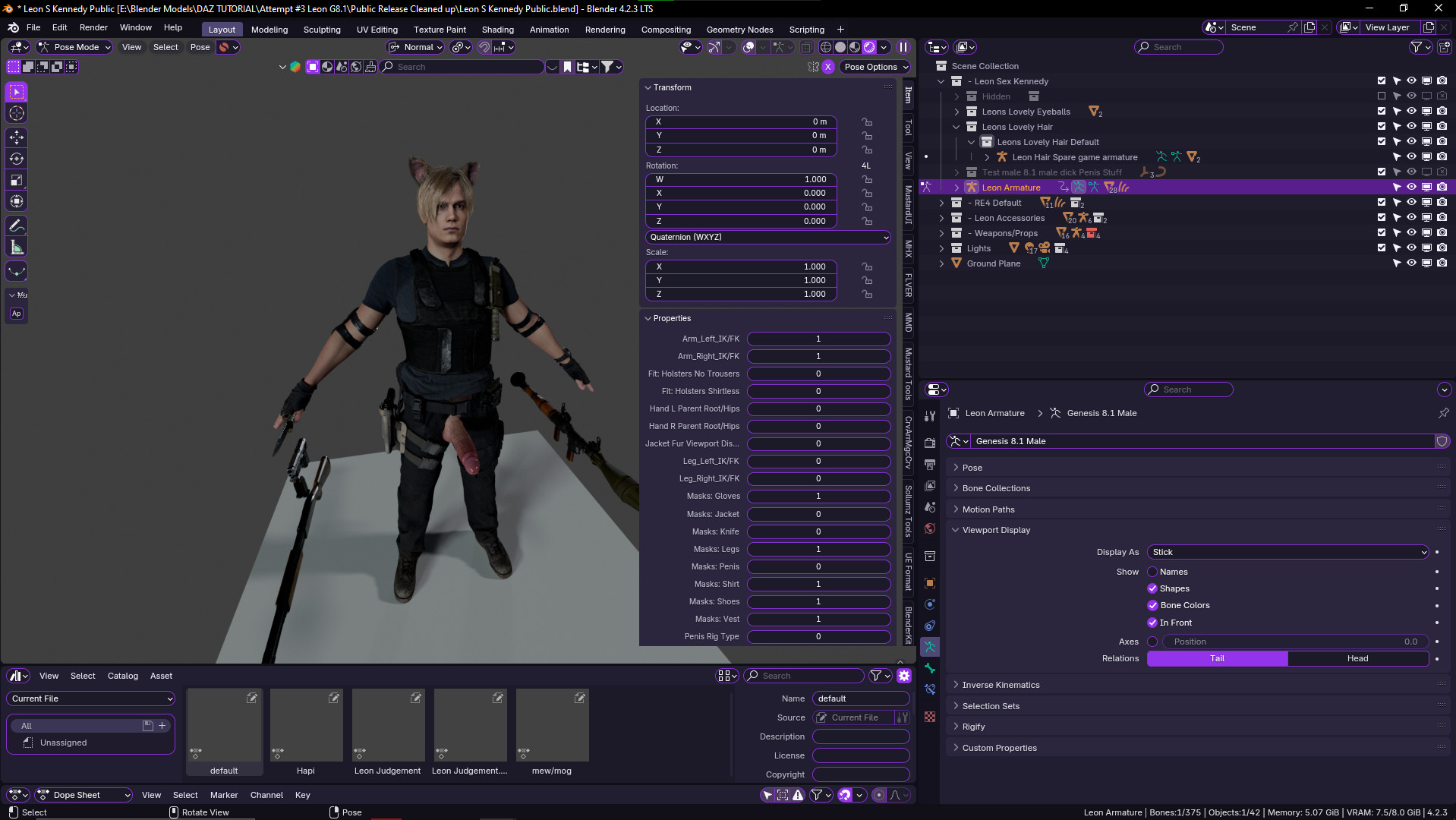Image resolution: width=1456 pixels, height=820 pixels.
Task: Set Relations to Head
Action: (x=1358, y=658)
